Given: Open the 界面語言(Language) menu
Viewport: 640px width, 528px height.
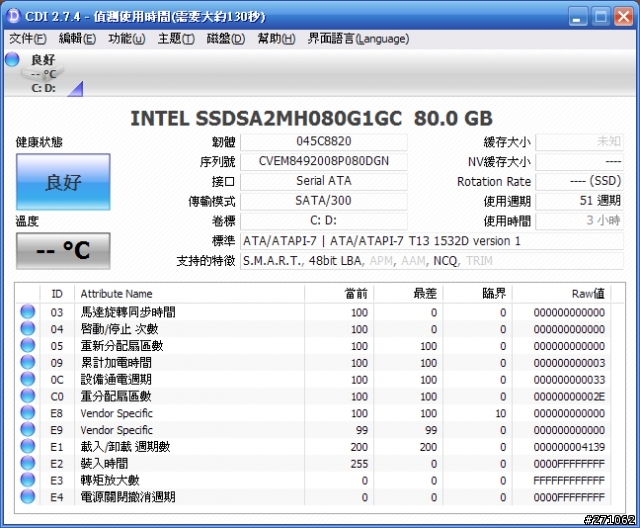Looking at the screenshot, I should coord(358,39).
